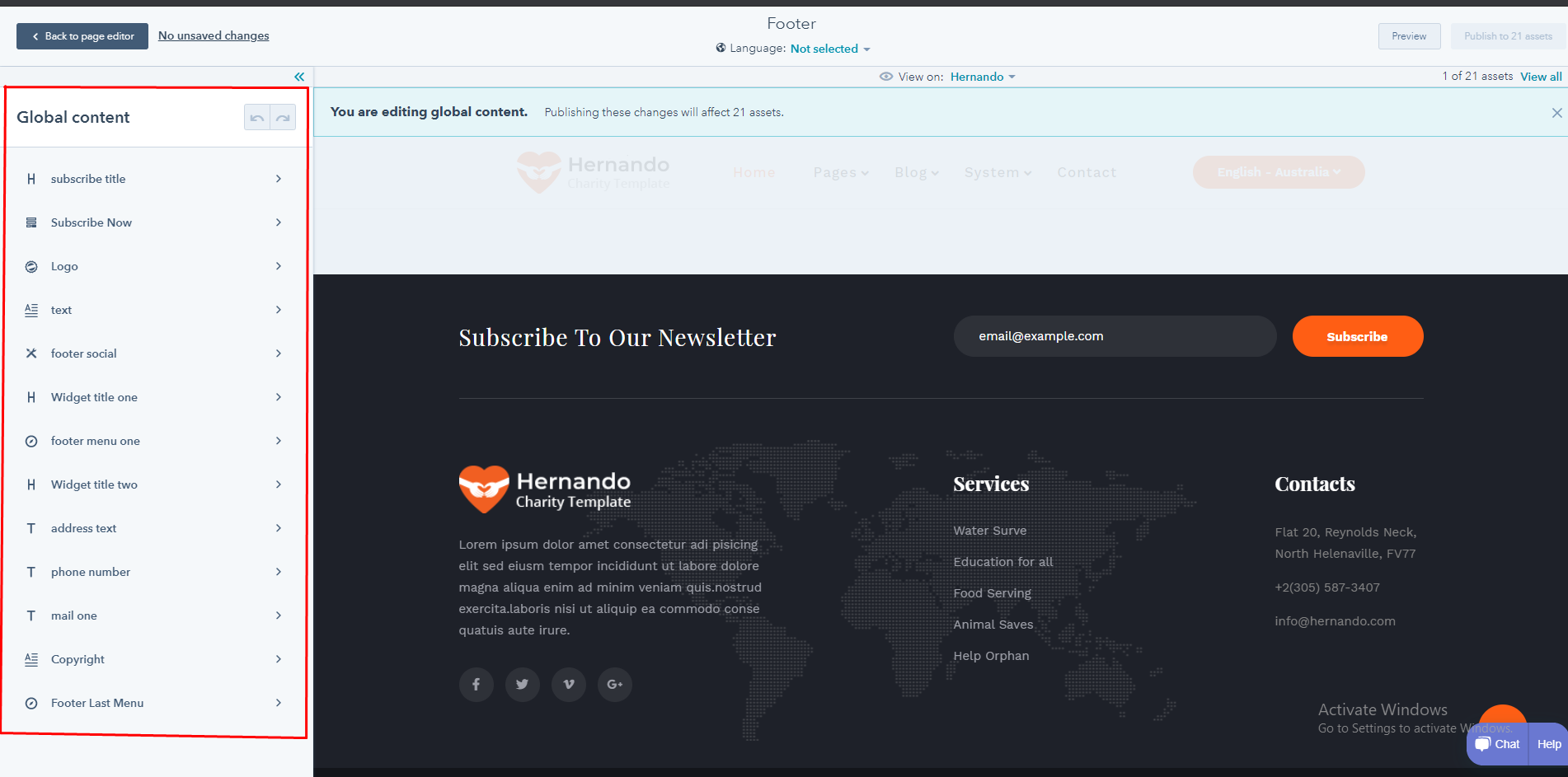The width and height of the screenshot is (1568, 777).
Task: Click the Preview button
Action: pos(1409,36)
